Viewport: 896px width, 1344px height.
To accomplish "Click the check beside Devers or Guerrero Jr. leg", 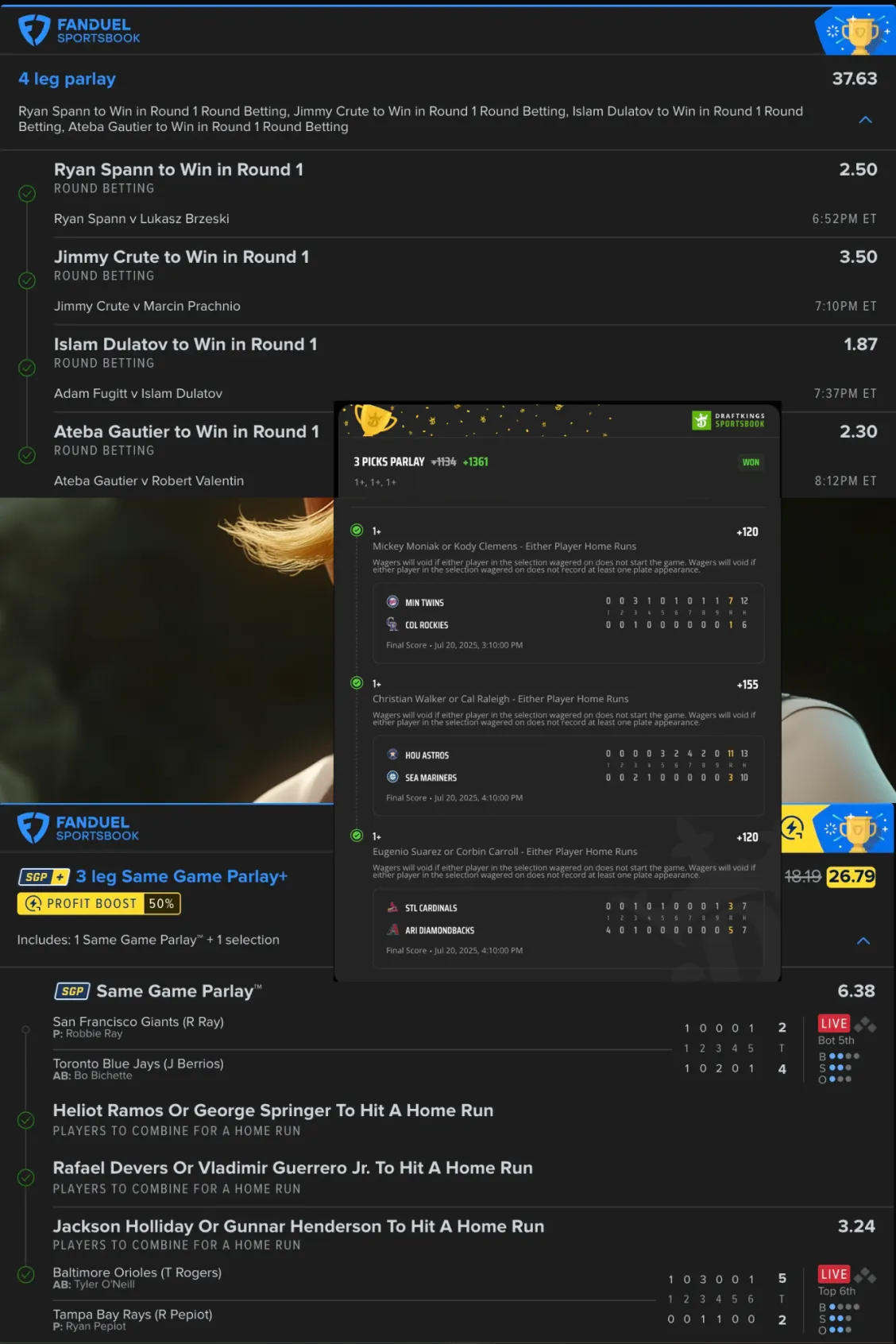I will click(26, 1177).
